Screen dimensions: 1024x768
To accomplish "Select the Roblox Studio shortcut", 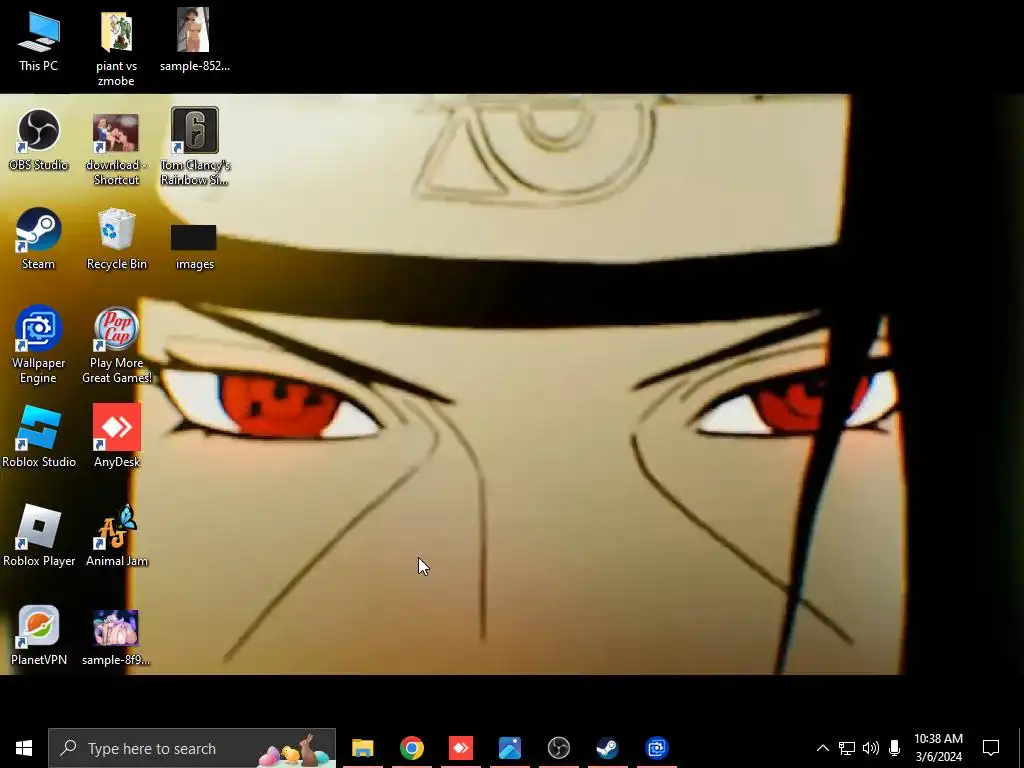I will 39,437.
